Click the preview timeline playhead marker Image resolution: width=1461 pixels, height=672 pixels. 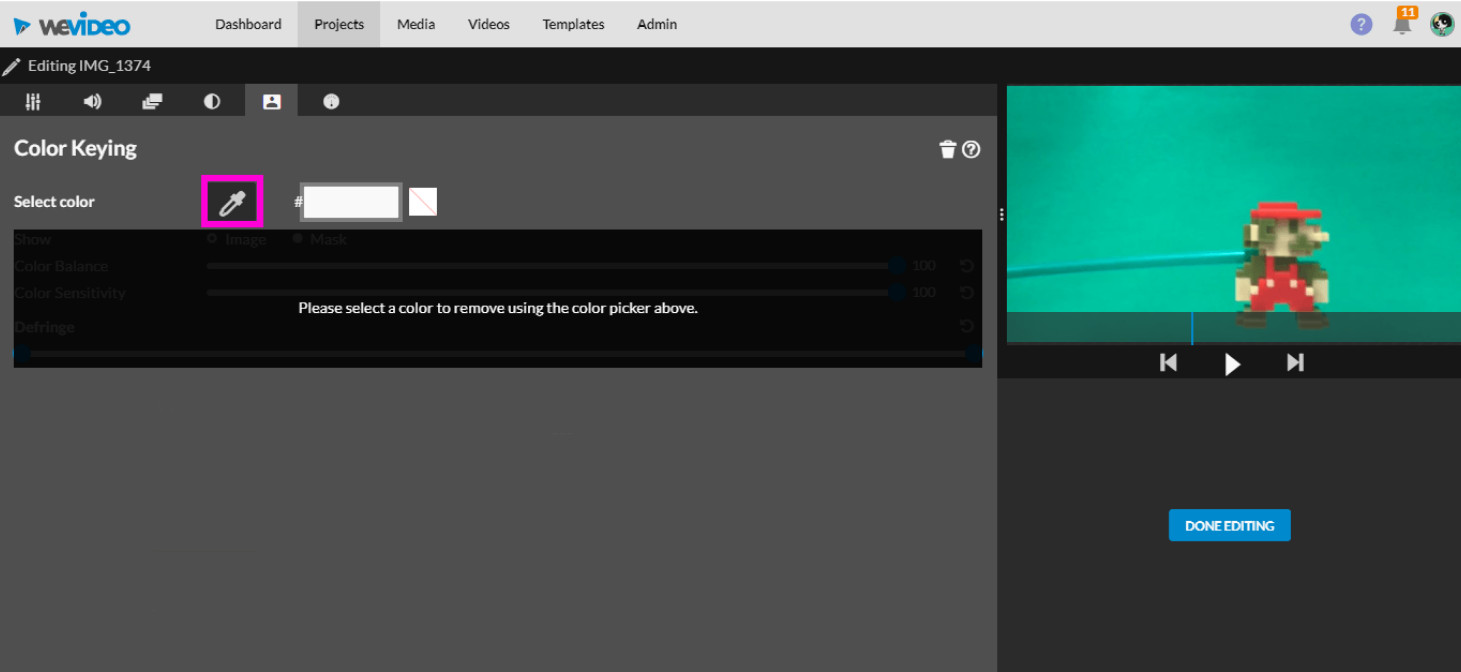click(x=1192, y=327)
